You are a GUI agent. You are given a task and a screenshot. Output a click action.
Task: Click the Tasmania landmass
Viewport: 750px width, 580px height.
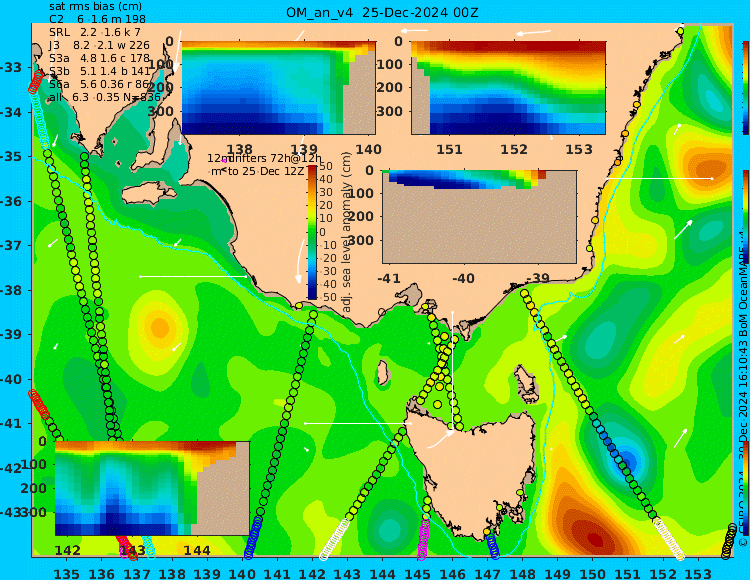click(x=474, y=471)
